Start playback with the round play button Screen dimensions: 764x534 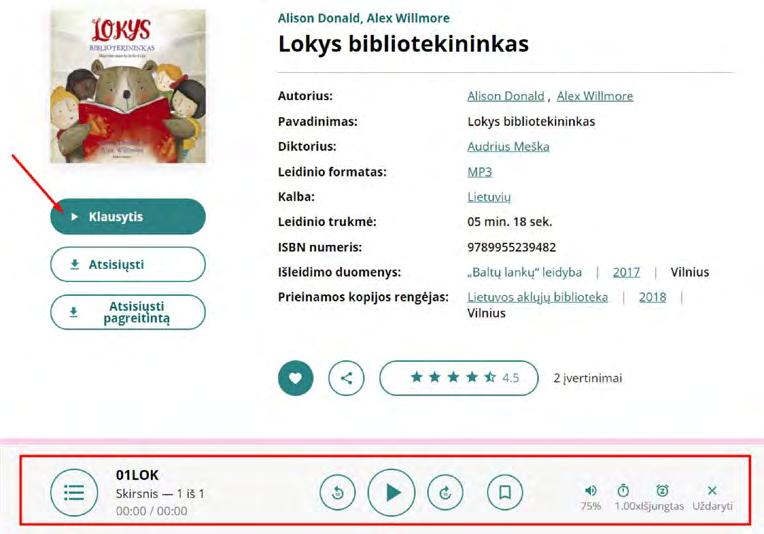click(392, 493)
